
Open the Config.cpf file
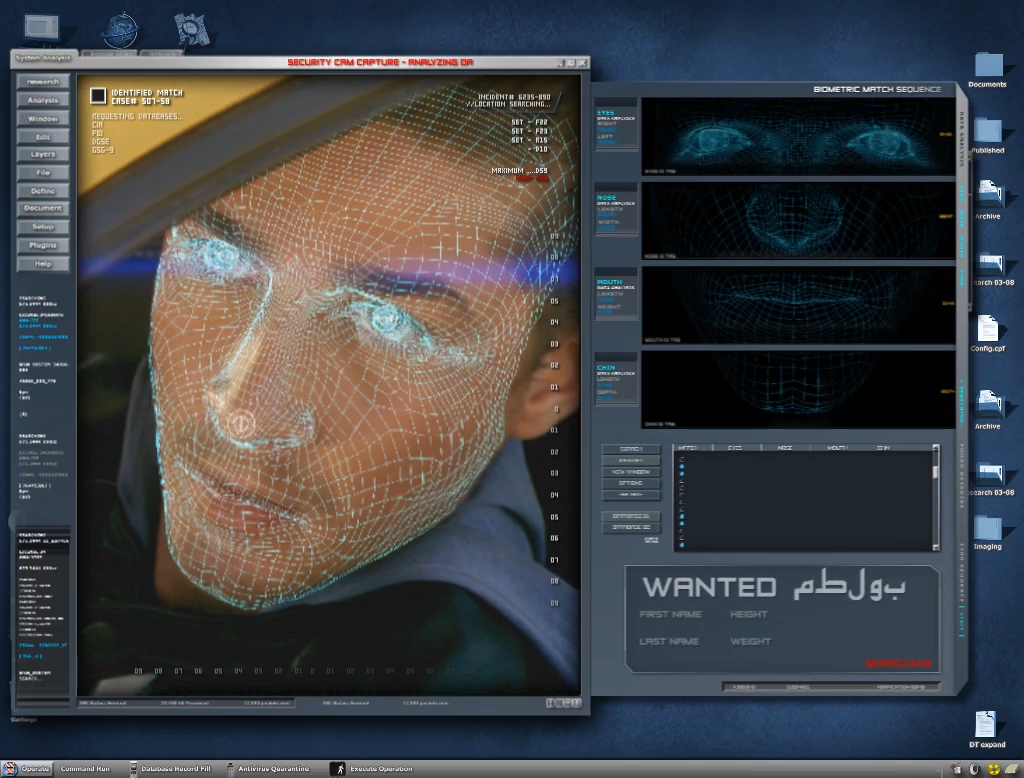[x=987, y=334]
